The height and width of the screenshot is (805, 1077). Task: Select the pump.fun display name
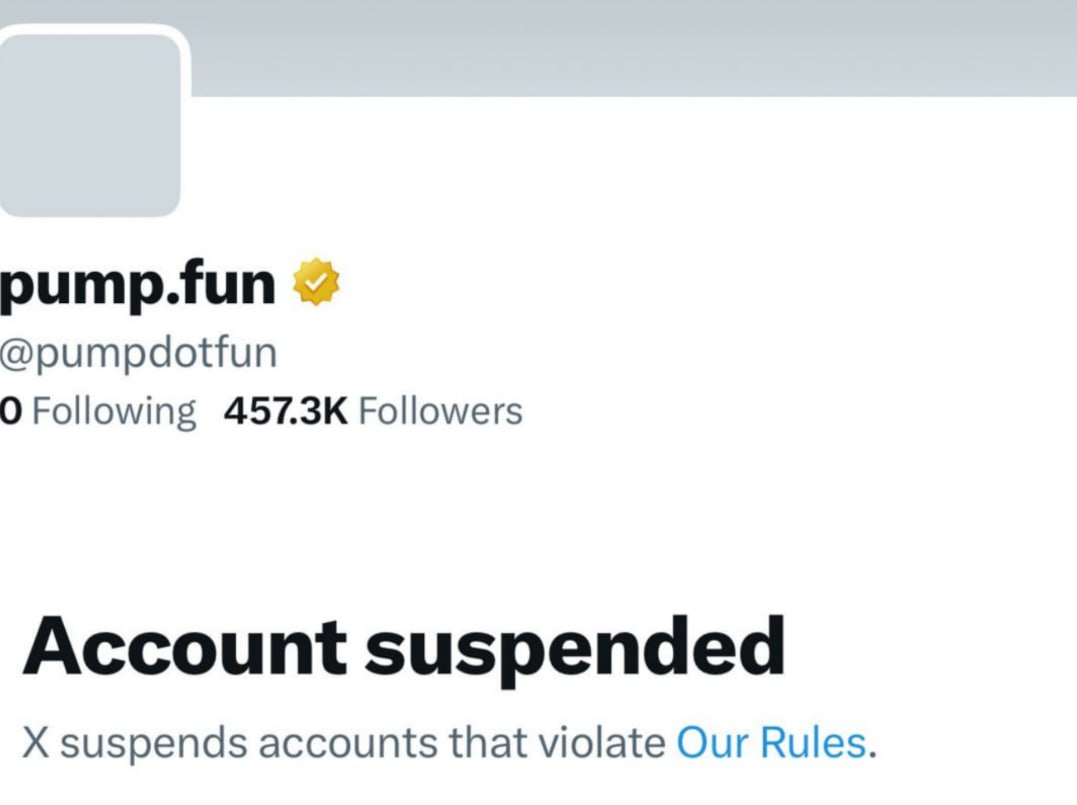[x=137, y=286]
